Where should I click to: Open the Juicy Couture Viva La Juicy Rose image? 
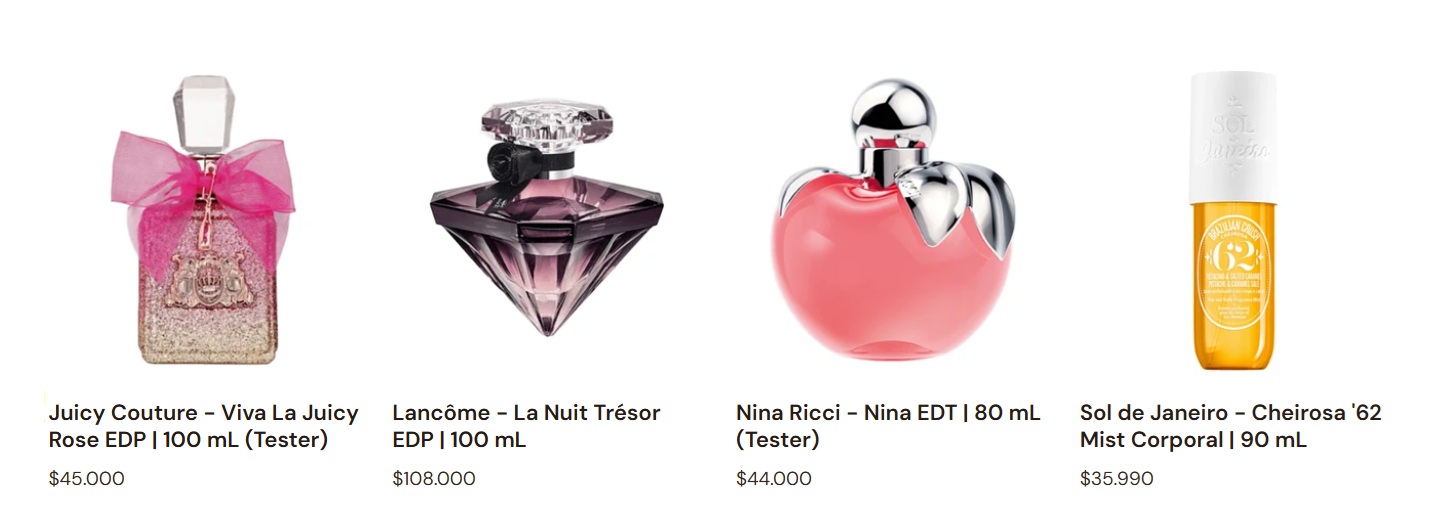[203, 220]
